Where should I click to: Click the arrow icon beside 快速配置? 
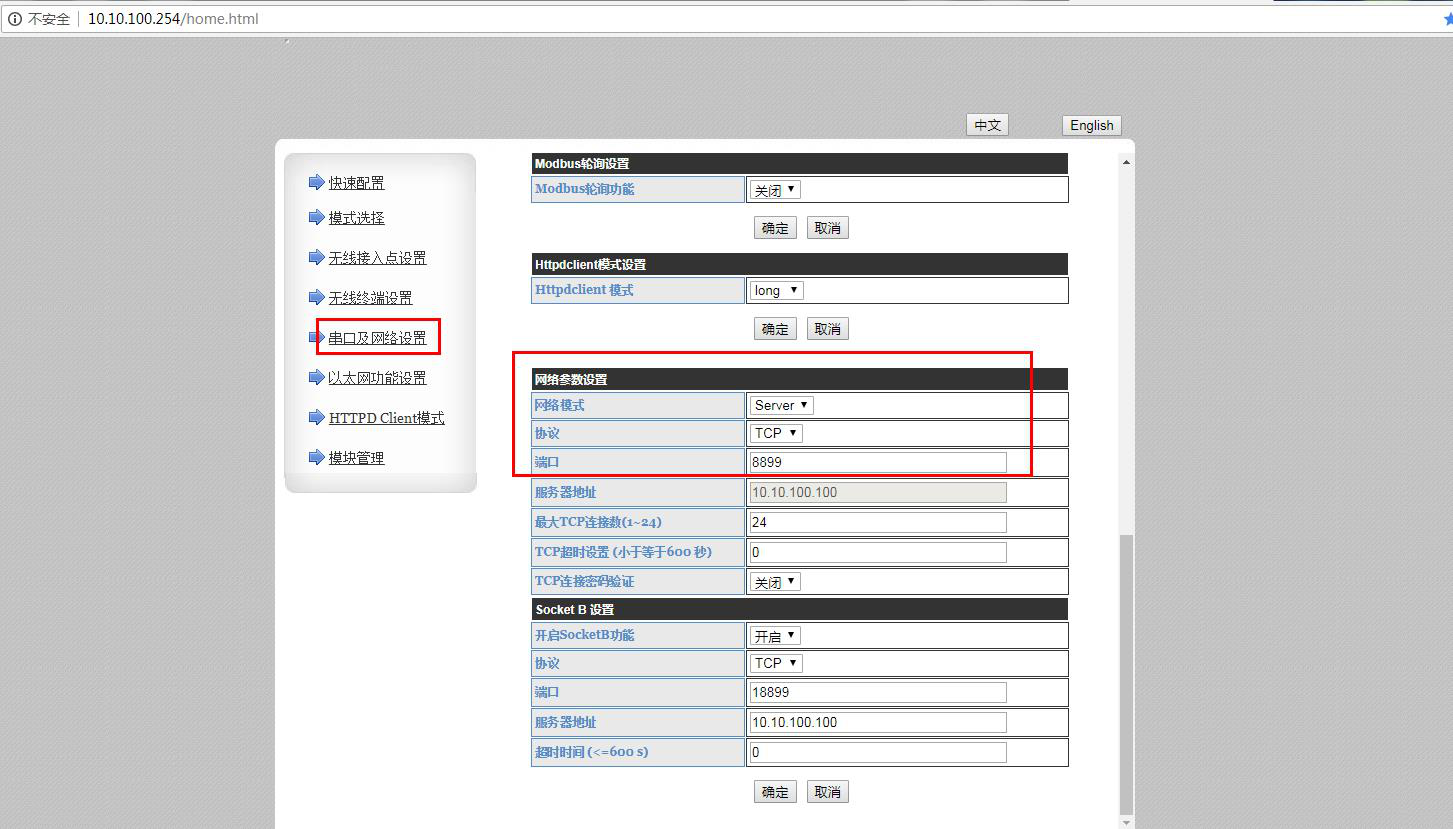pyautogui.click(x=317, y=182)
